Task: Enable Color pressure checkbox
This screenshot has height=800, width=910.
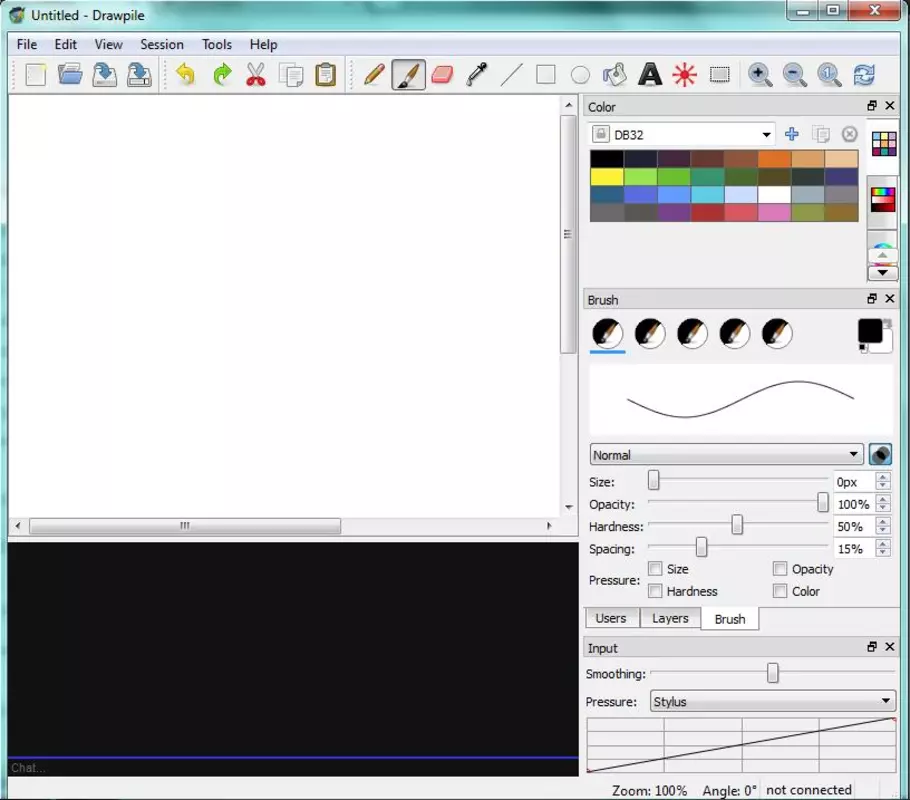Action: coord(780,591)
